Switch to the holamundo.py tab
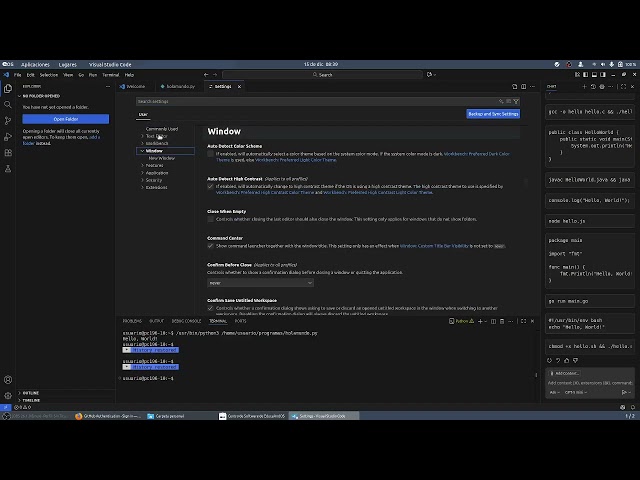 pos(178,87)
